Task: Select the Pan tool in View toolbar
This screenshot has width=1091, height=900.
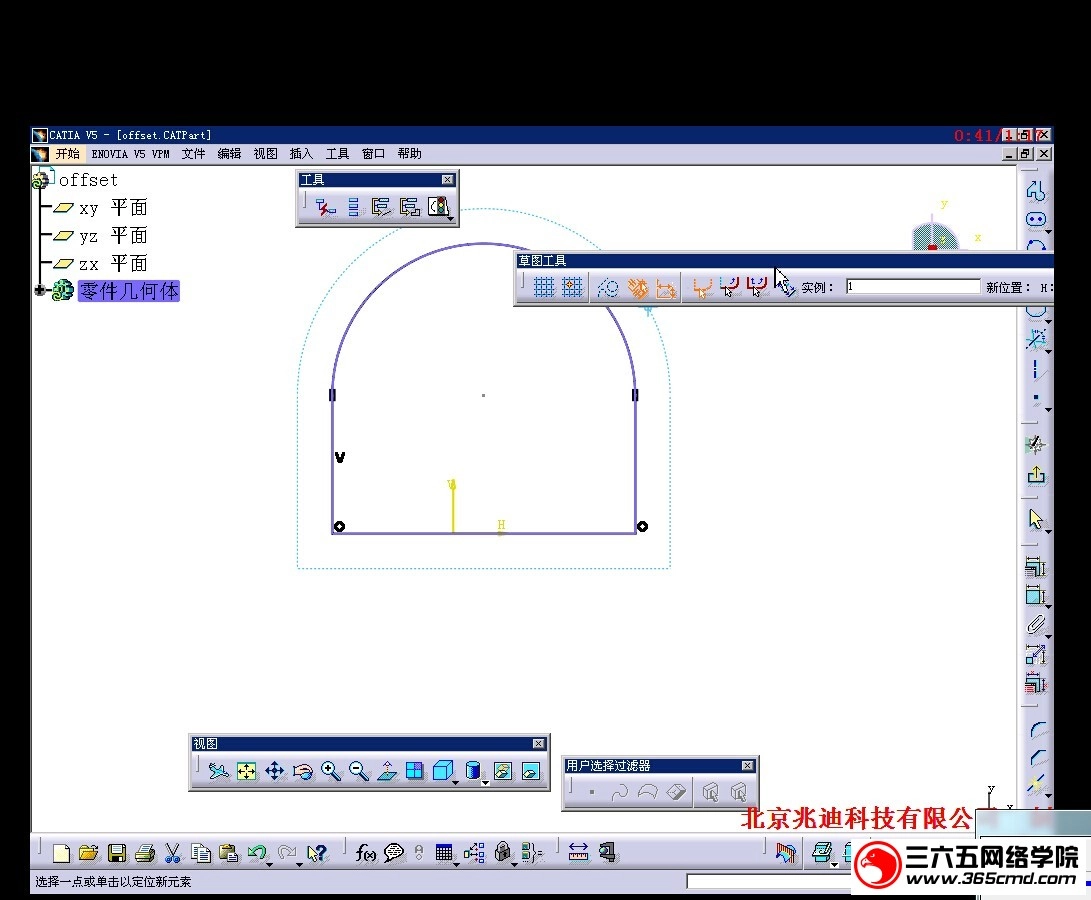Action: point(275,771)
